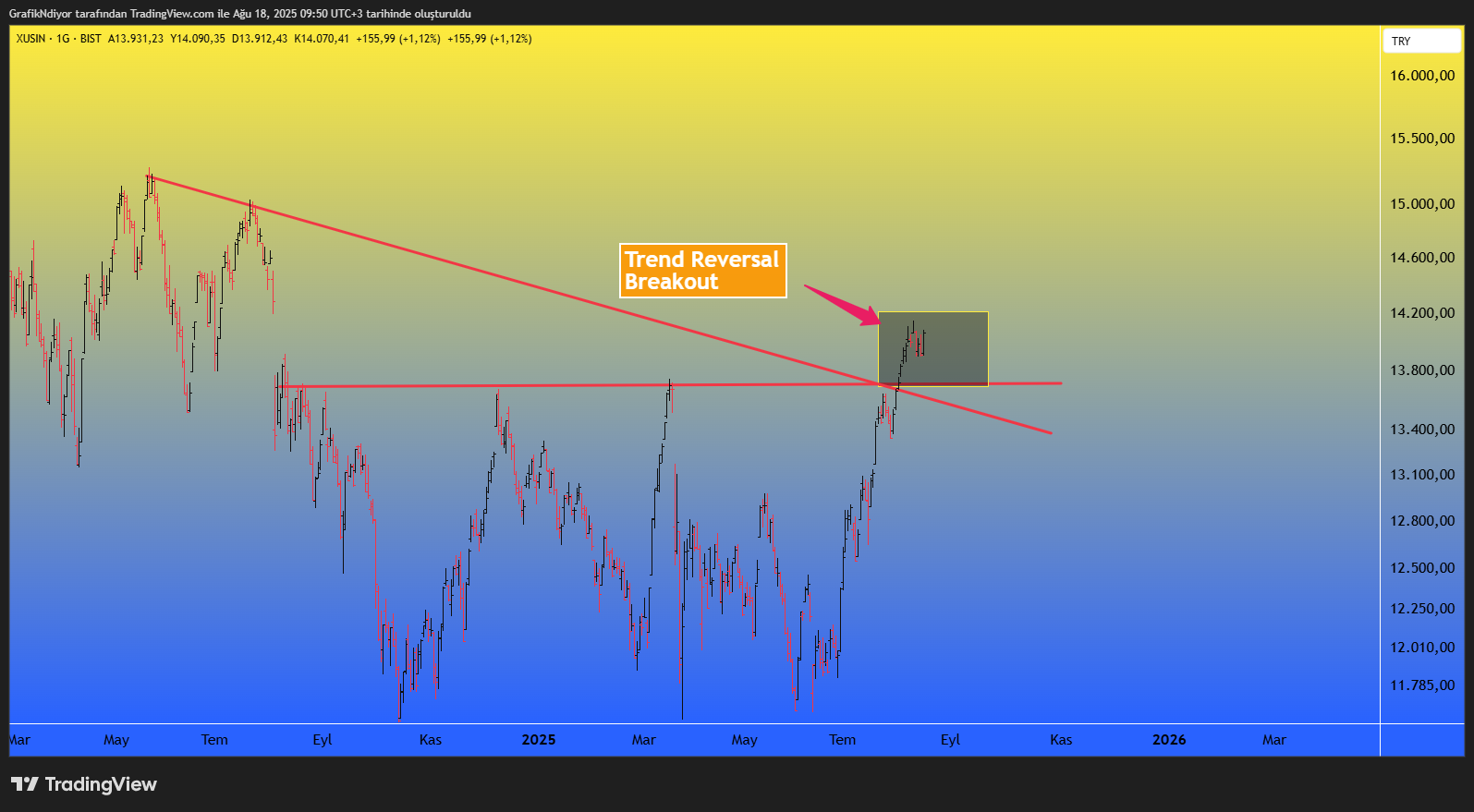The height and width of the screenshot is (812, 1474).
Task: Click the 2025 year marker on time axis
Action: (538, 740)
